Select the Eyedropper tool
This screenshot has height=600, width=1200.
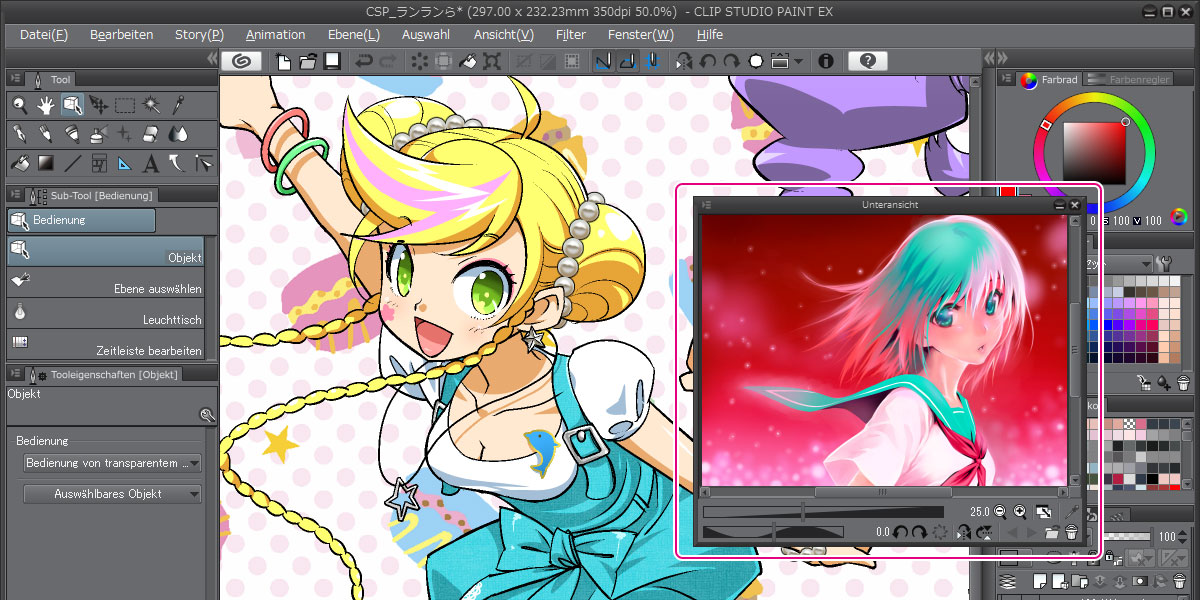180,104
